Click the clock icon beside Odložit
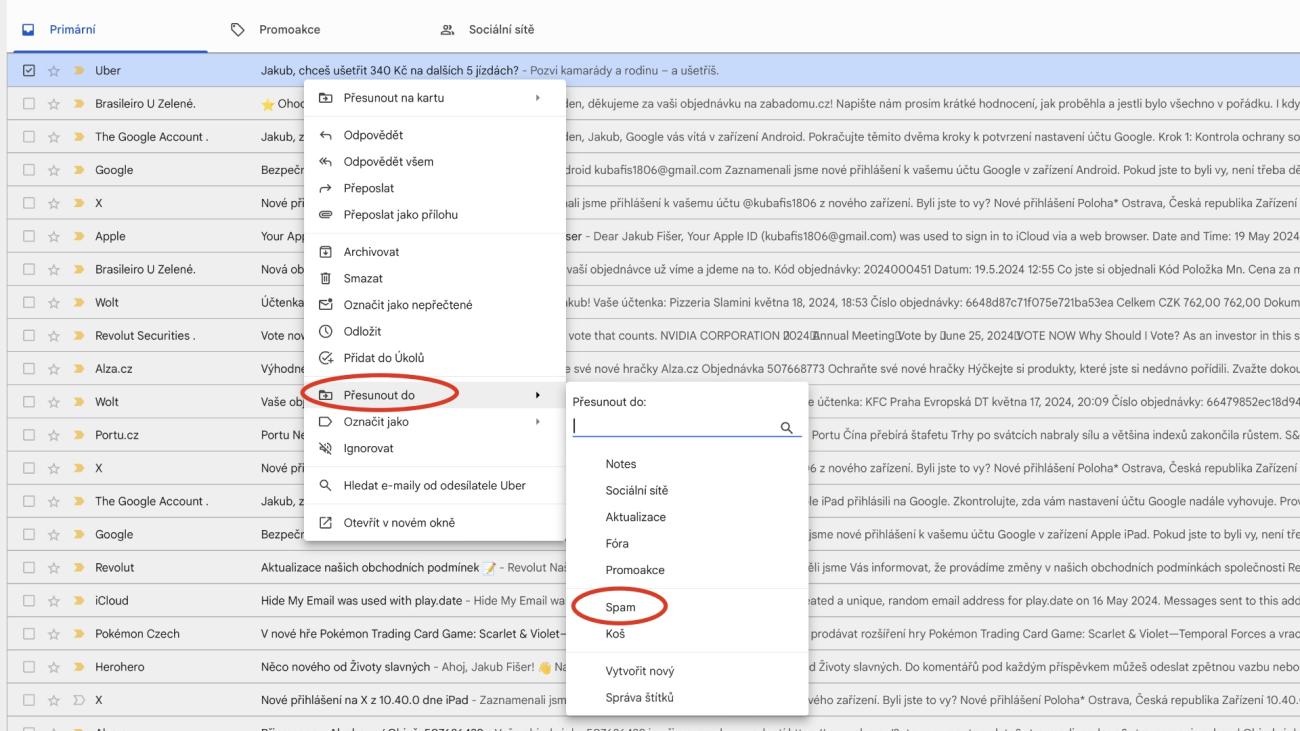The height and width of the screenshot is (731, 1300). 325,331
